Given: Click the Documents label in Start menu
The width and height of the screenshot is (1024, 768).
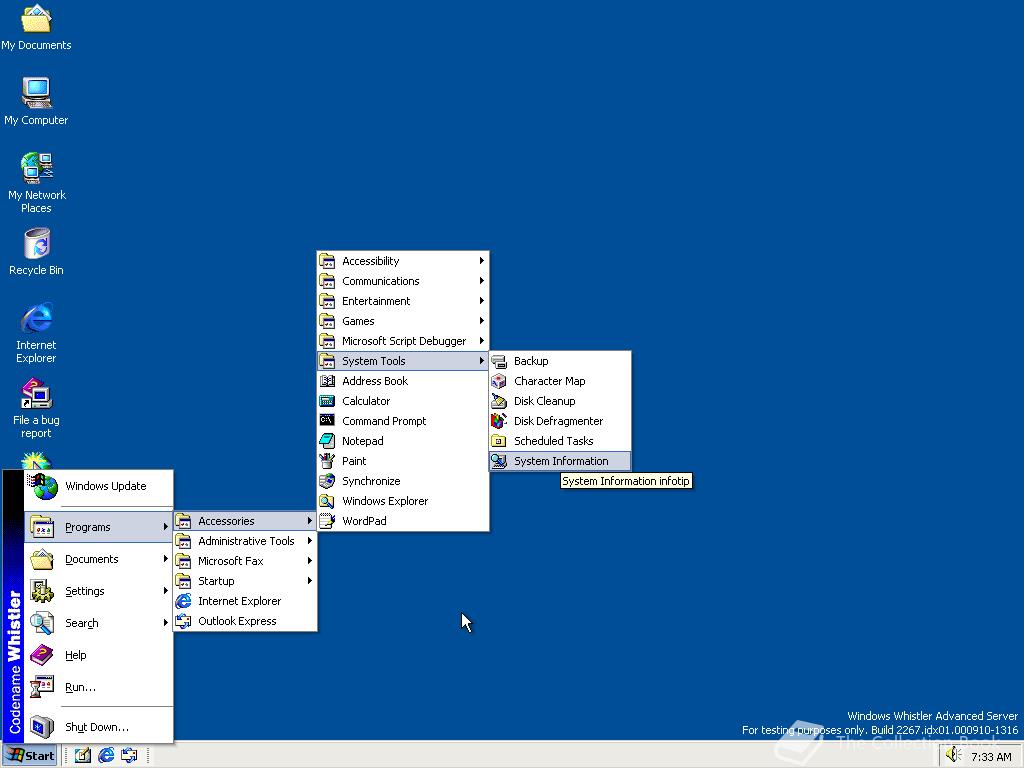Looking at the screenshot, I should (91, 559).
